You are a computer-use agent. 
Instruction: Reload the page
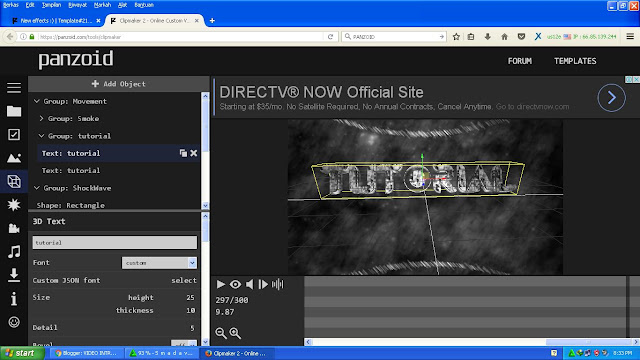(x=330, y=37)
